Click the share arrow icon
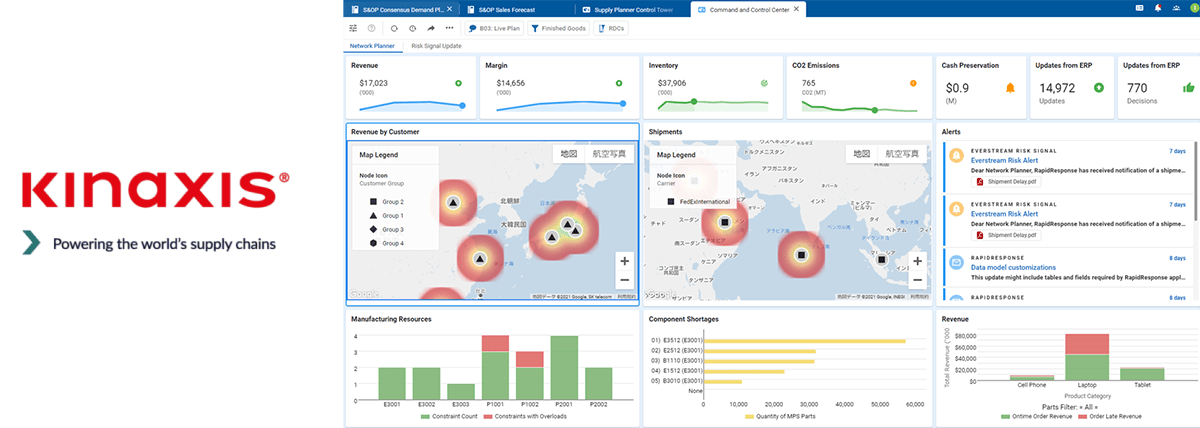 [x=431, y=28]
